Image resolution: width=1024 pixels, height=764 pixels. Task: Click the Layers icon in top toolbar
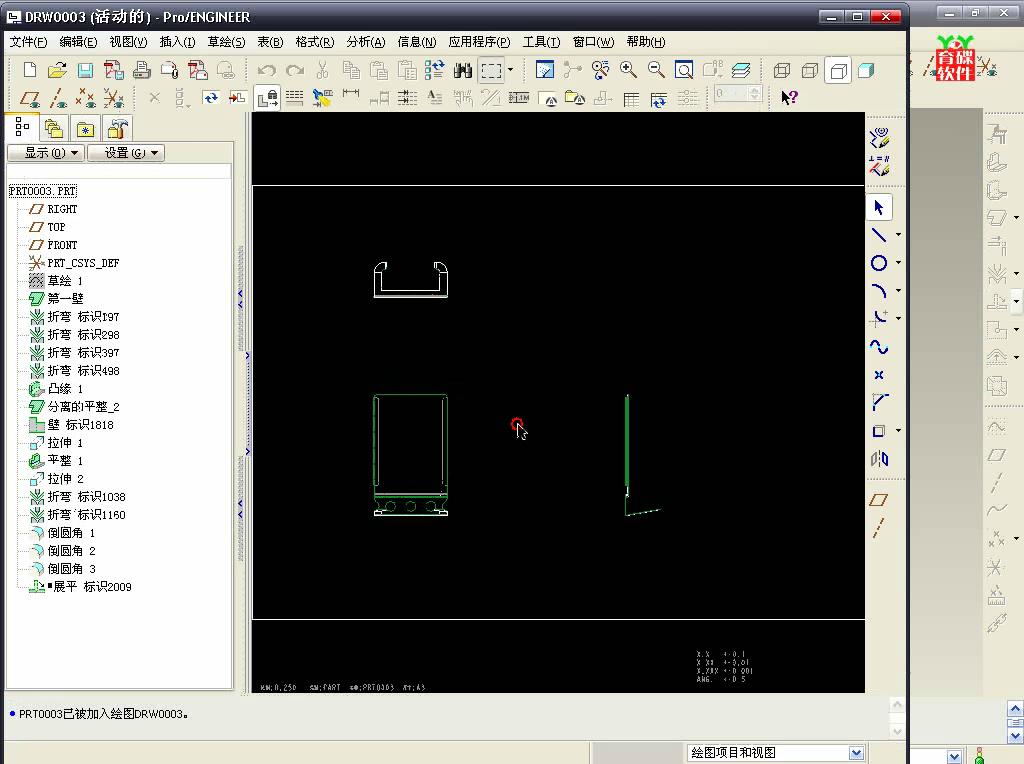[x=741, y=70]
